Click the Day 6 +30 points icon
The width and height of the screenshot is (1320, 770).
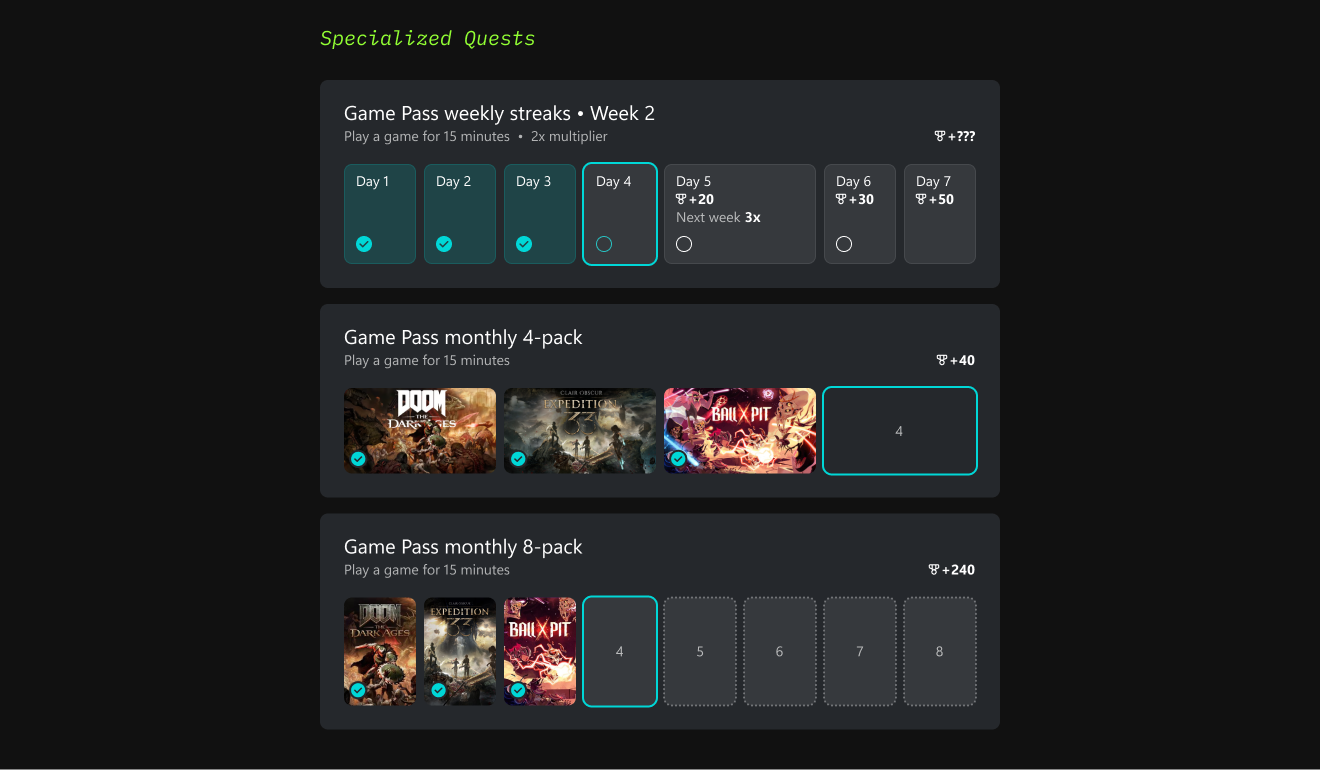coord(841,199)
